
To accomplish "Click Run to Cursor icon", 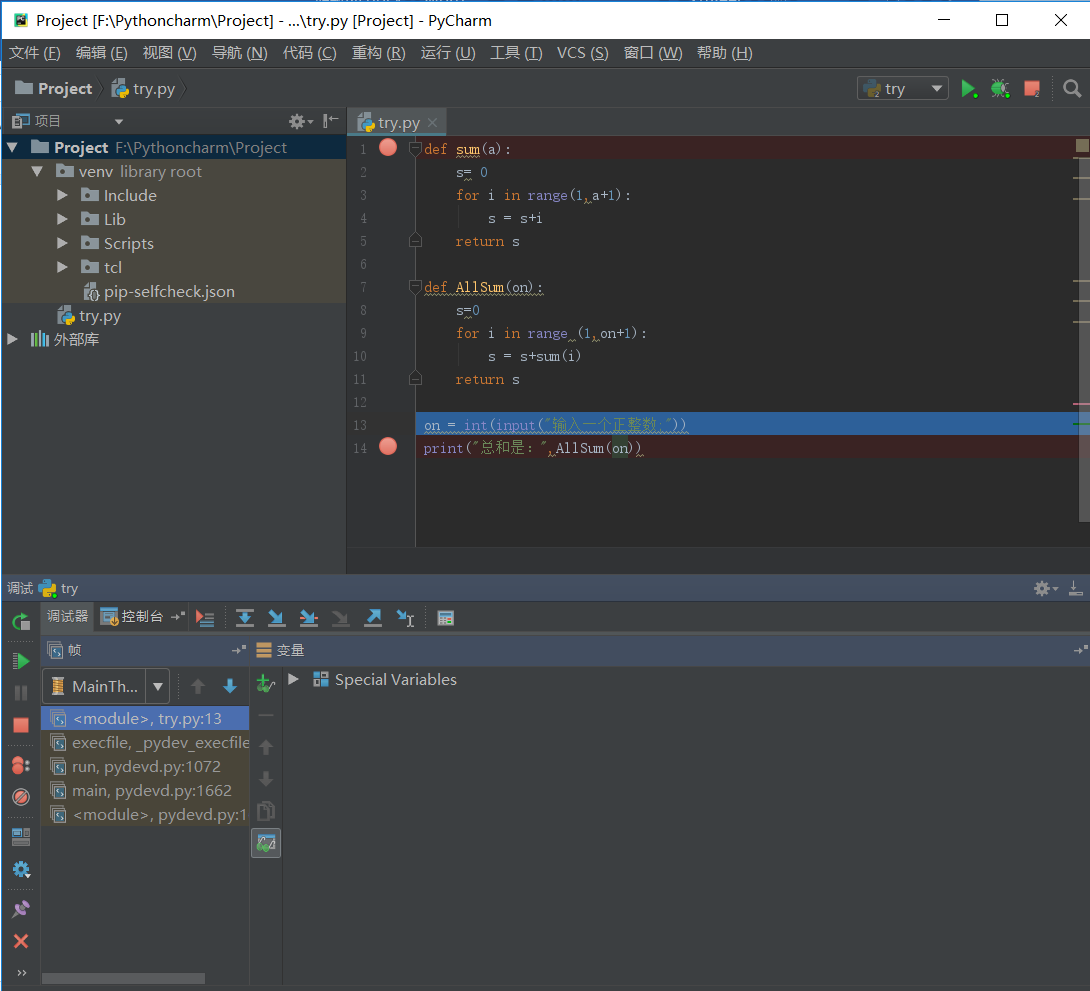I will point(405,618).
